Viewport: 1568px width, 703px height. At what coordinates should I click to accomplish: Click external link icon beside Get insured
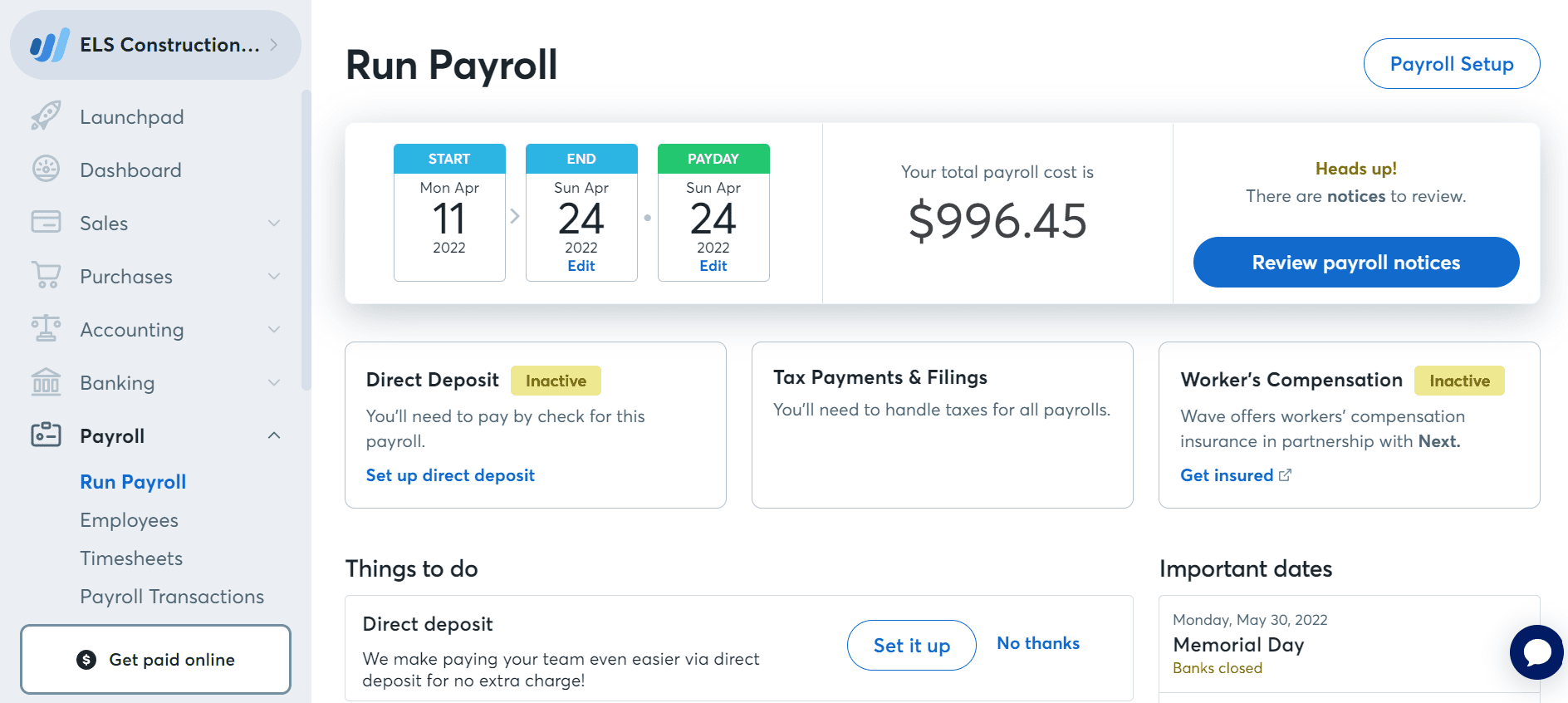(1286, 475)
